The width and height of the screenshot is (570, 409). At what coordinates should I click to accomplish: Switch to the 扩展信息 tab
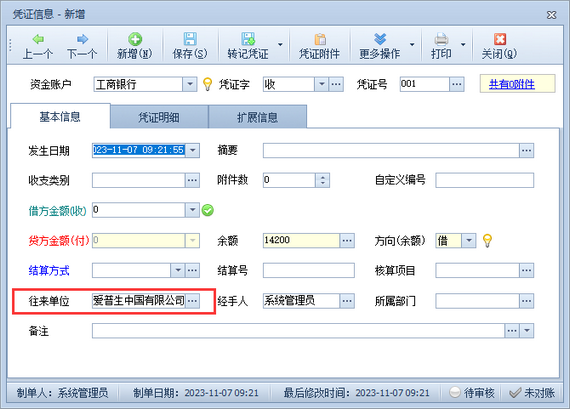(257, 117)
